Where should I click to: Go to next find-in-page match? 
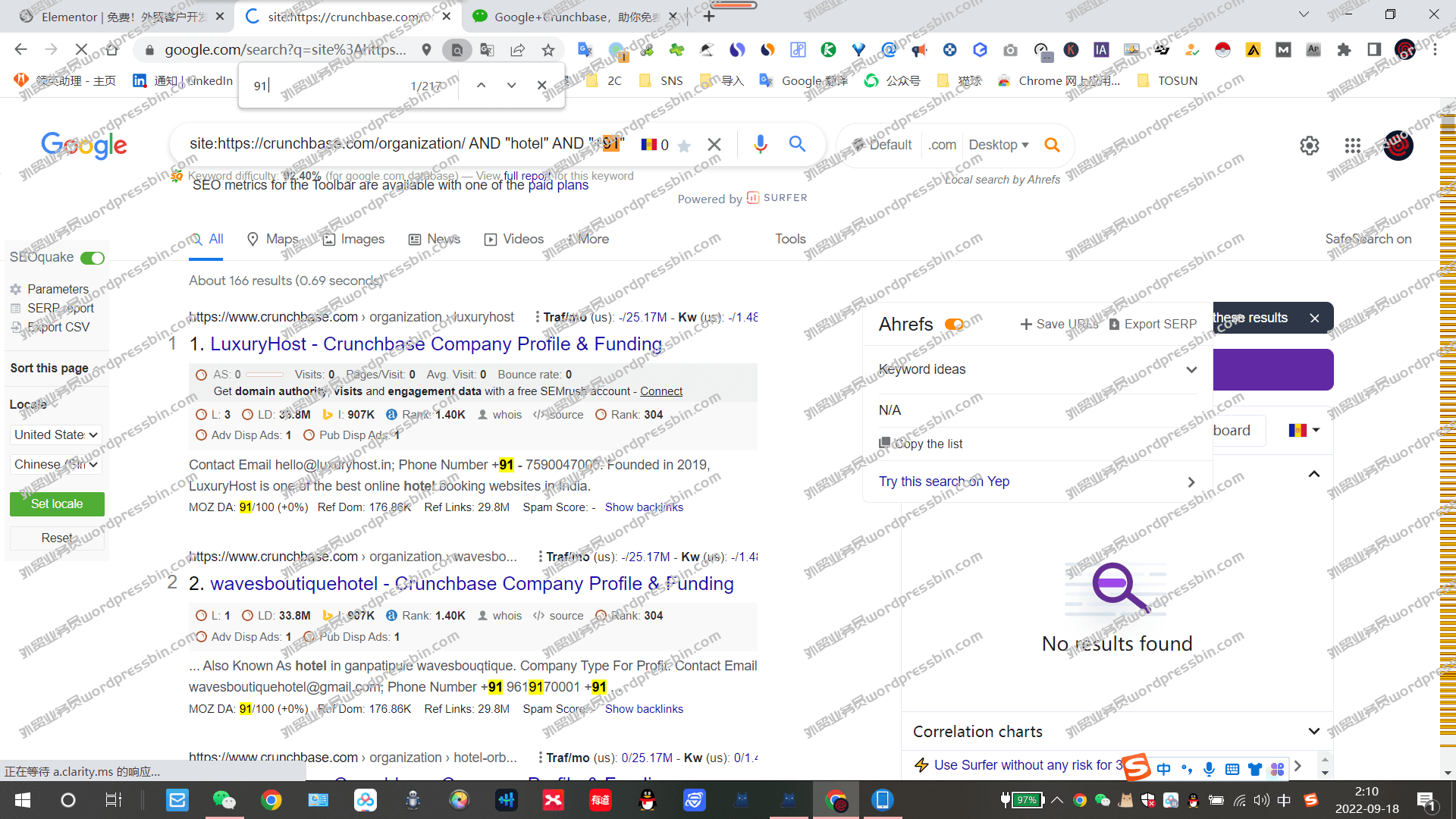click(512, 86)
